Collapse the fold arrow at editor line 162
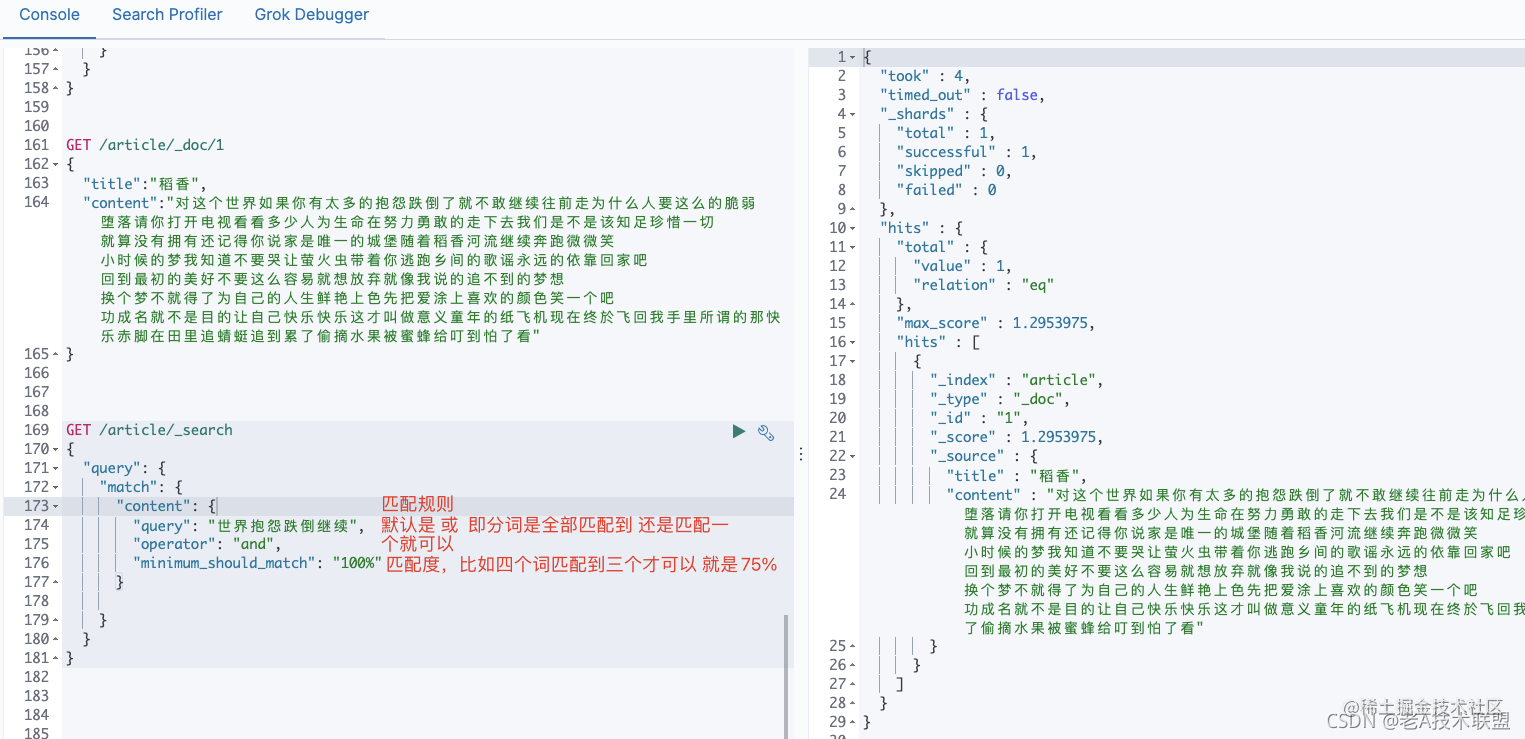 [x=55, y=164]
